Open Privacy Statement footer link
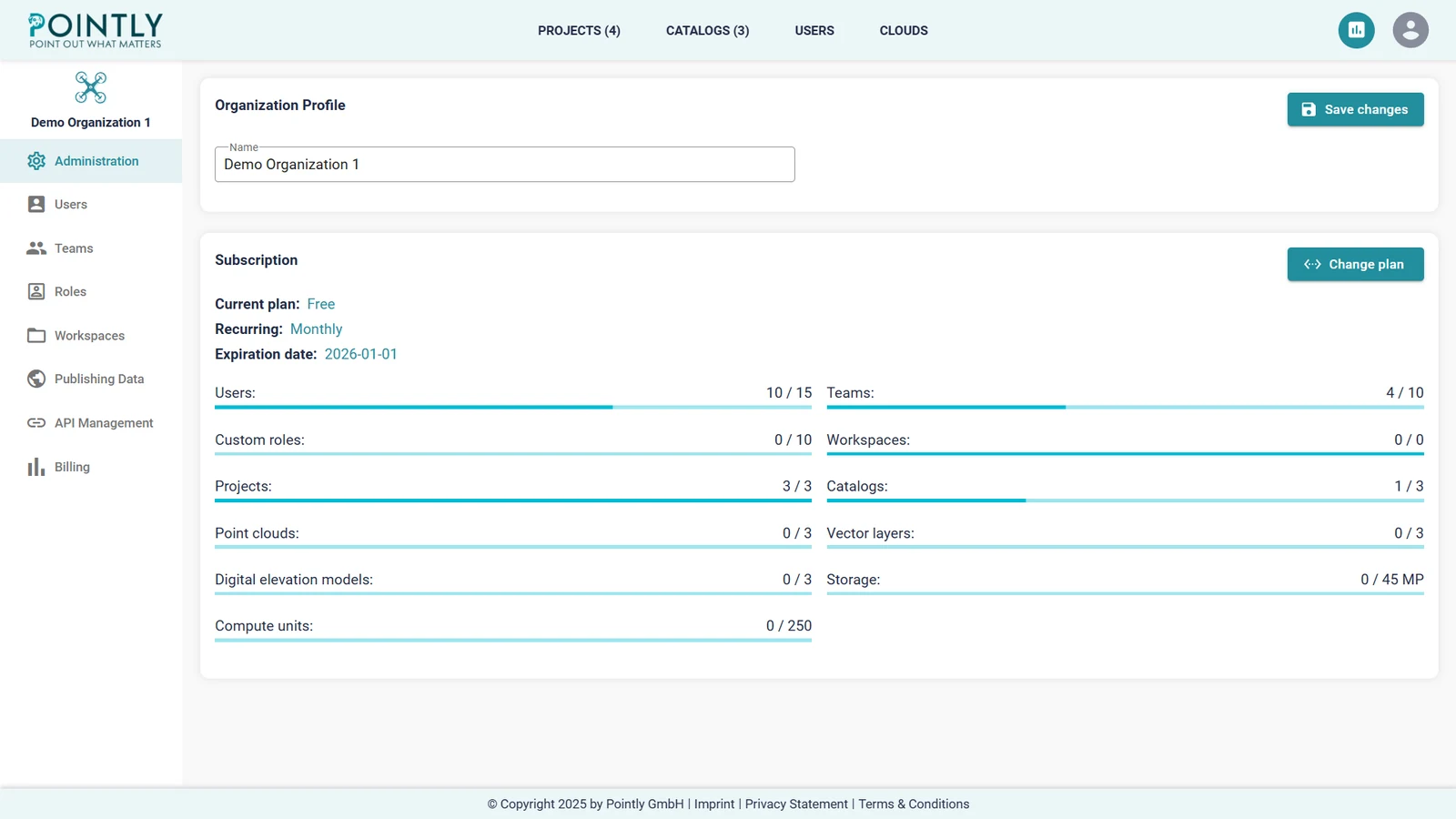 796,804
